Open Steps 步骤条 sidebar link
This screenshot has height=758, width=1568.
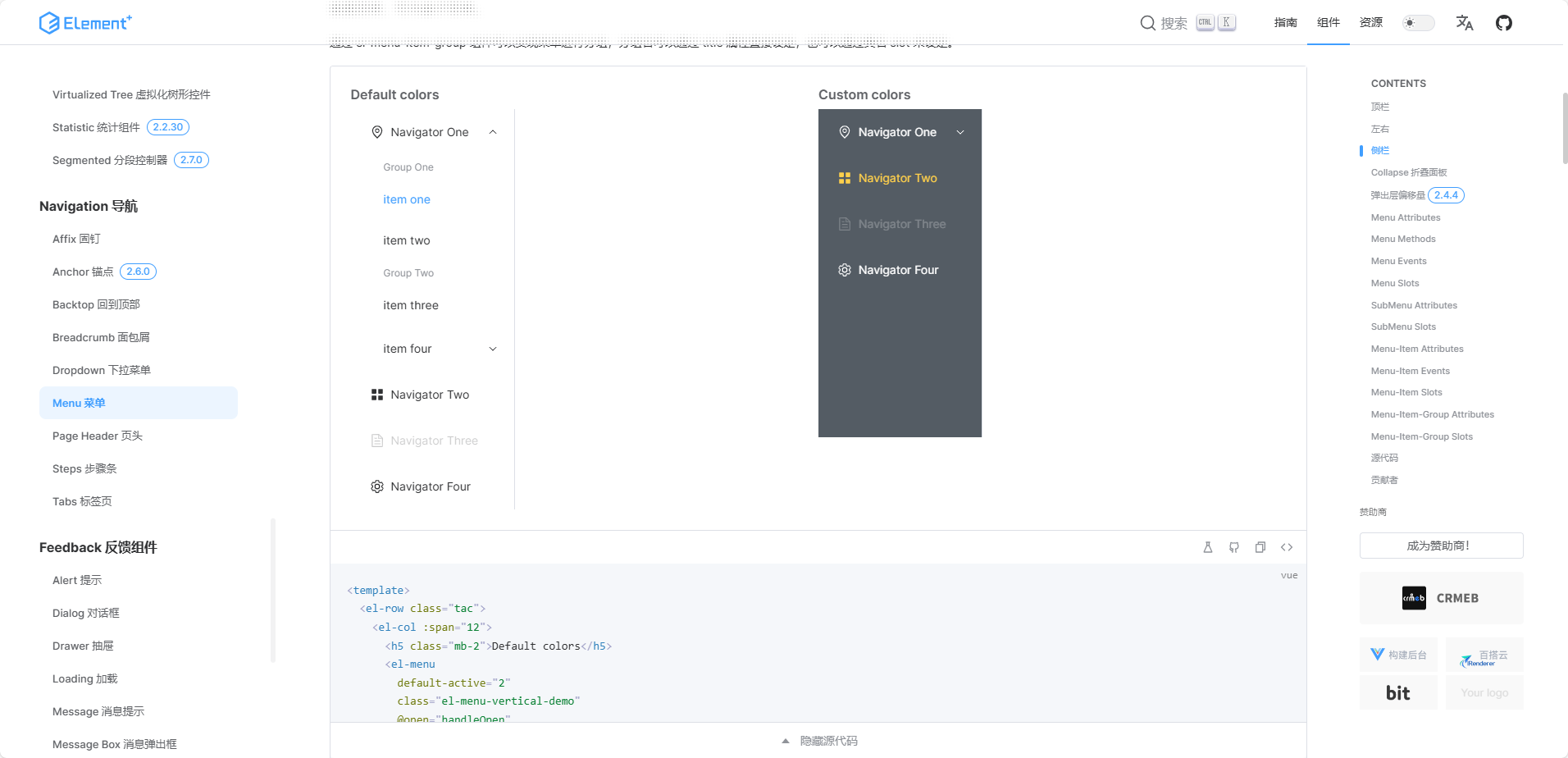pos(84,468)
